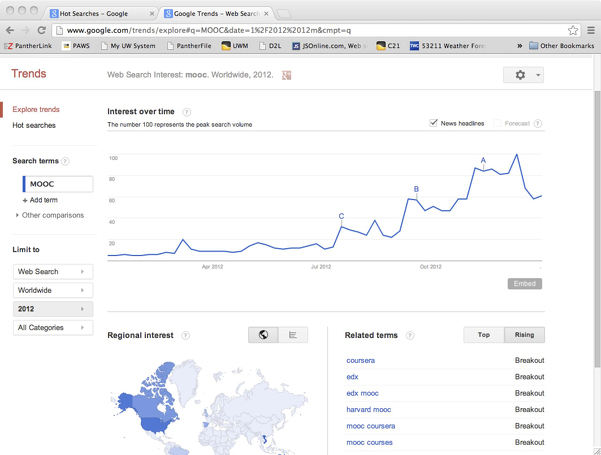The height and width of the screenshot is (455, 601).
Task: Uncheck the News headlines checkbox
Action: click(x=433, y=123)
